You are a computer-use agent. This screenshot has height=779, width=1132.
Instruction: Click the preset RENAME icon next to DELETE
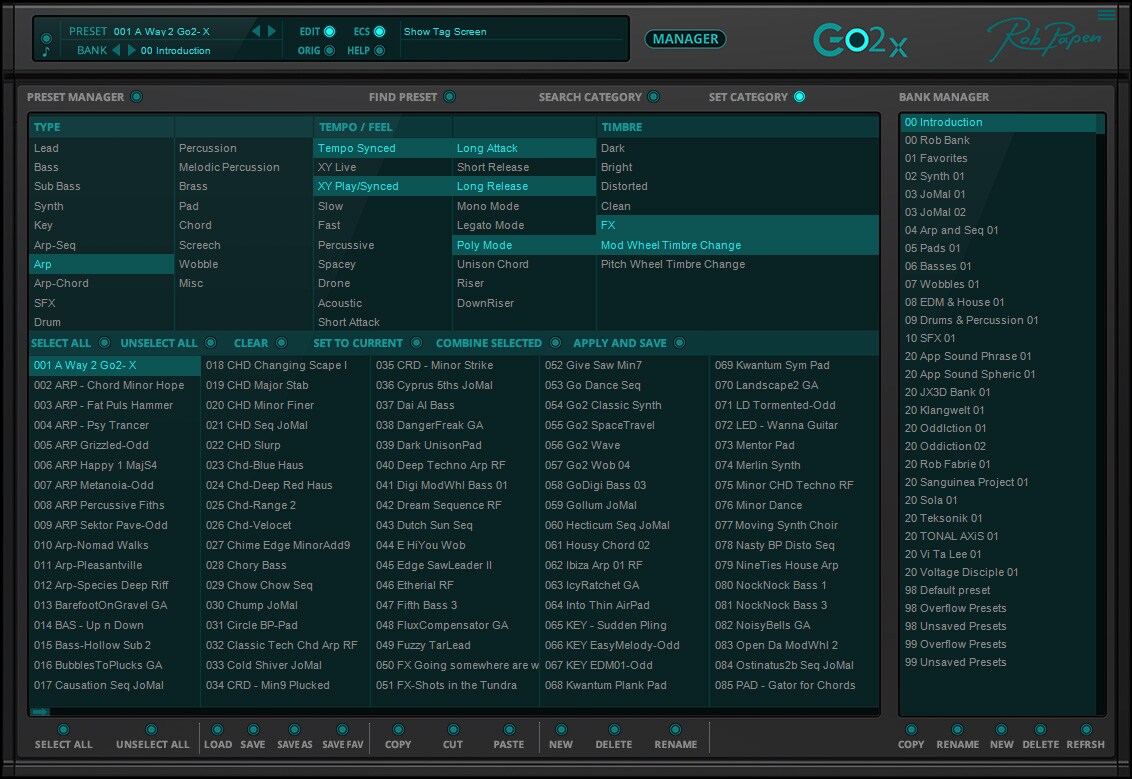coord(675,730)
